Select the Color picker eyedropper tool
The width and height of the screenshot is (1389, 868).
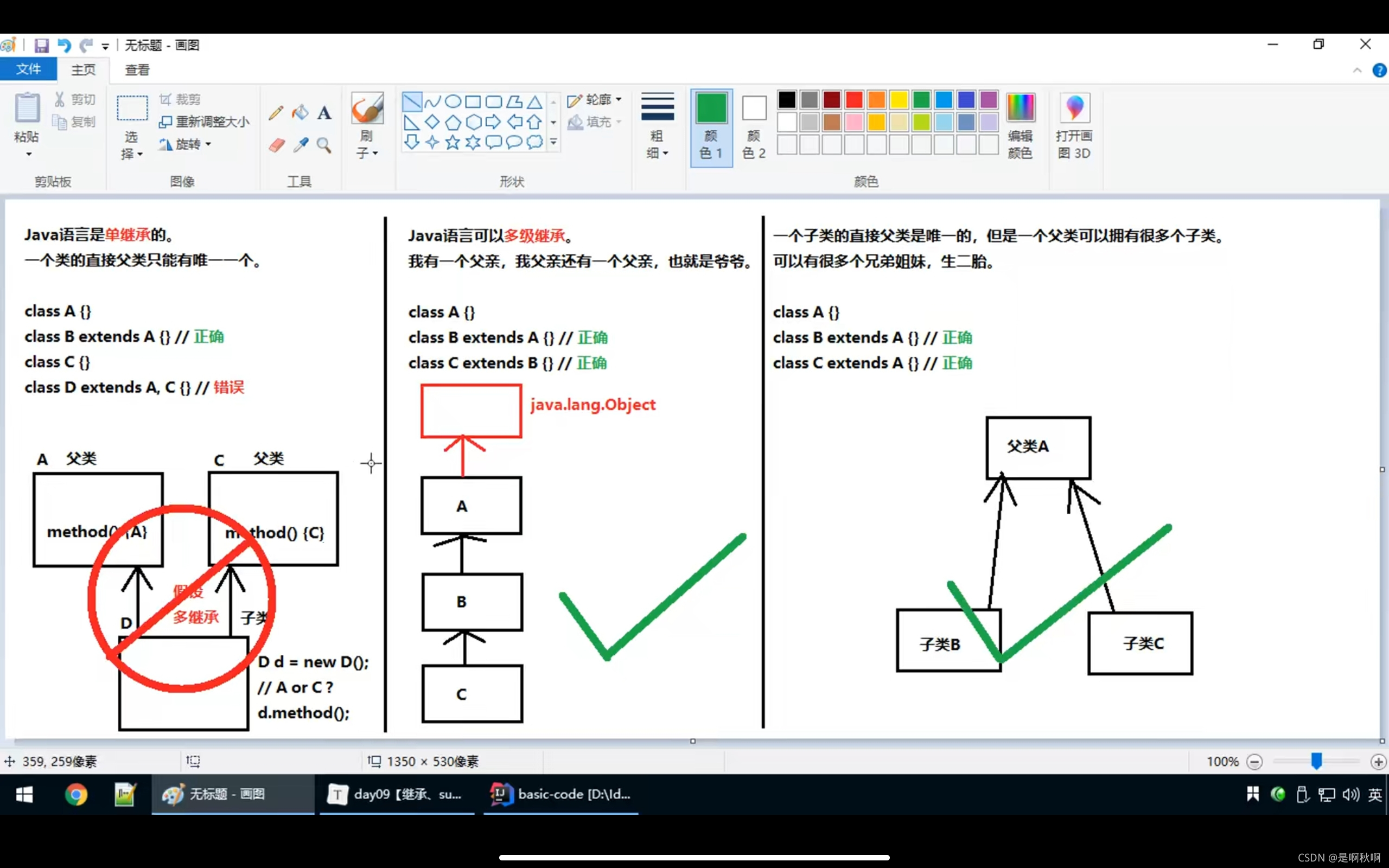click(x=300, y=145)
